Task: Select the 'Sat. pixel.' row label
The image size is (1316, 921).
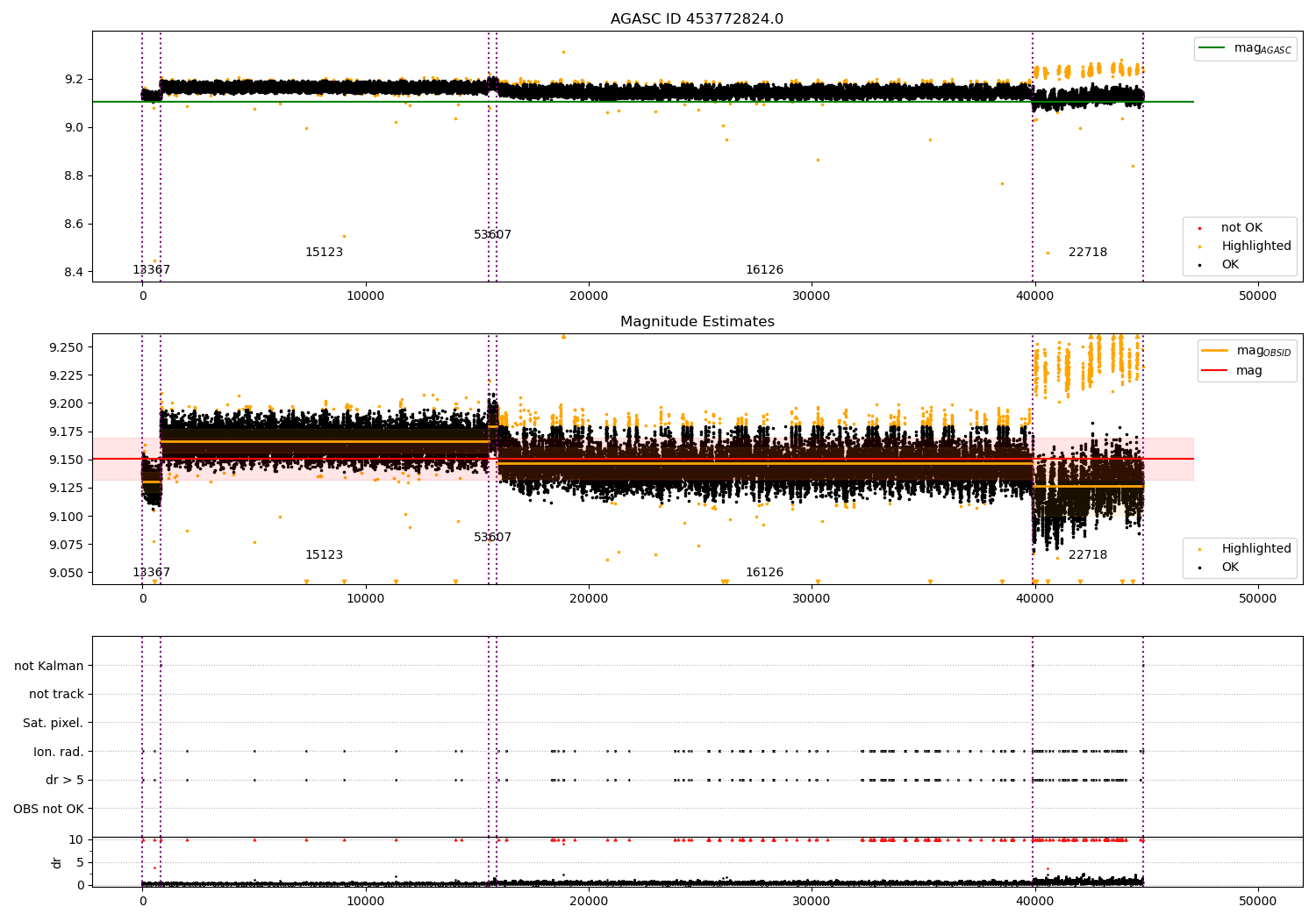Action: [x=53, y=724]
